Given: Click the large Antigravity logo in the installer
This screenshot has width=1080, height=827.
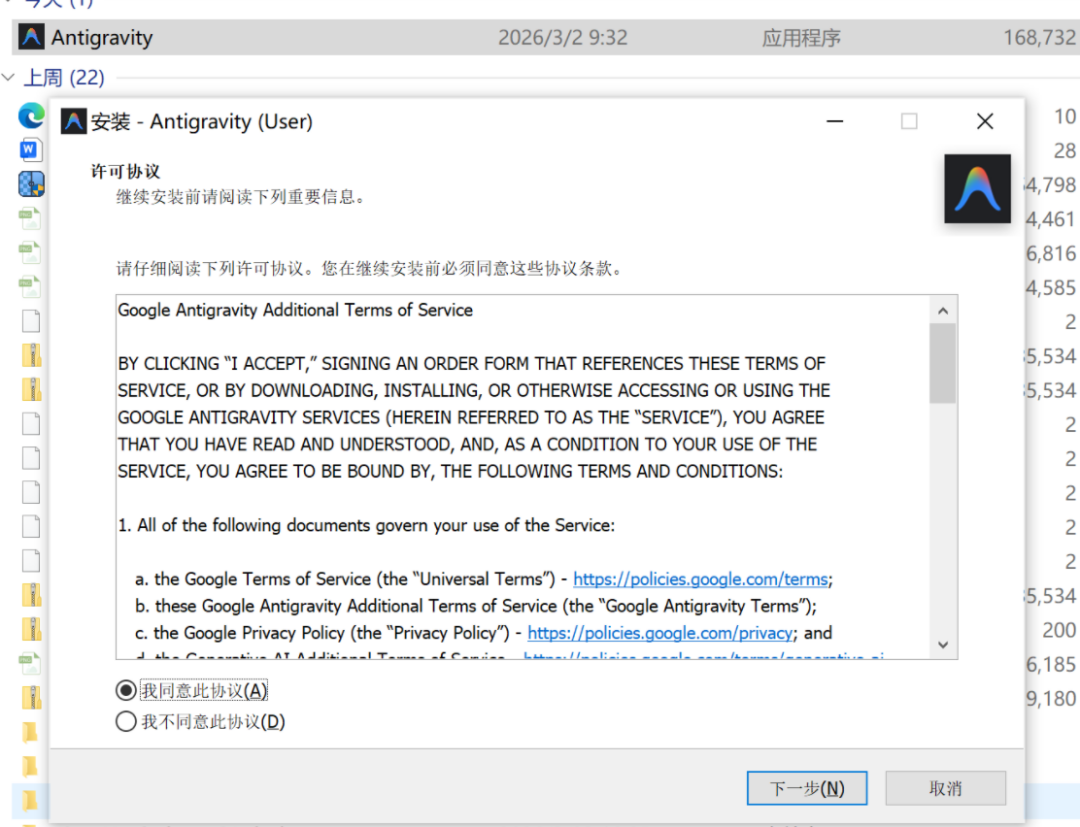Looking at the screenshot, I should pyautogui.click(x=977, y=189).
